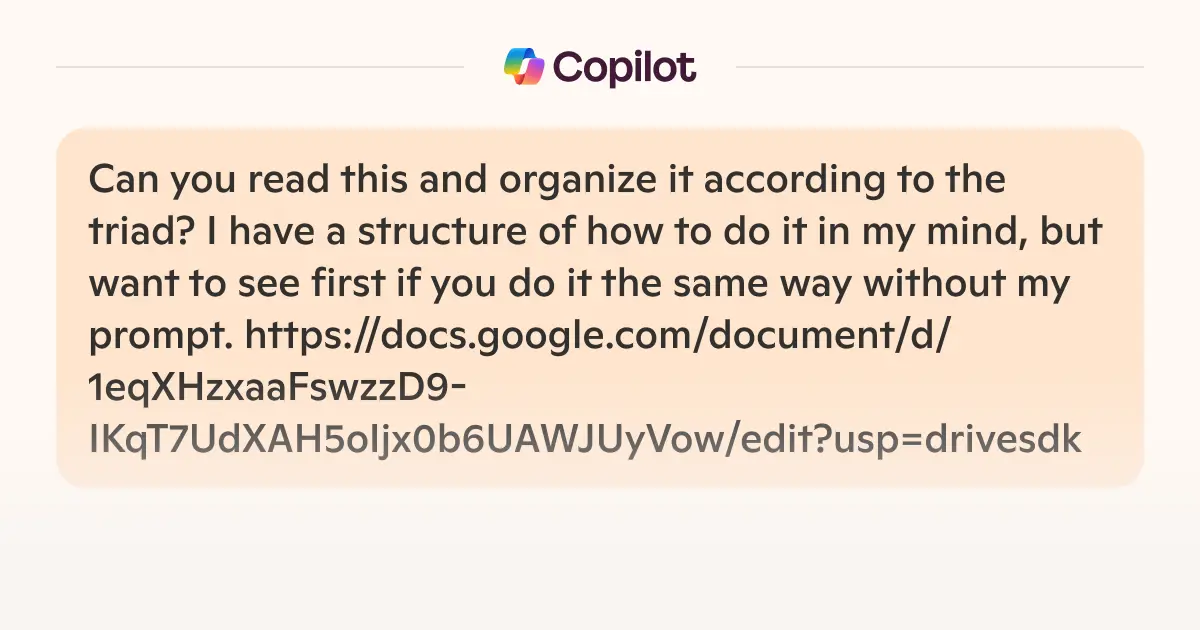This screenshot has width=1200, height=630.
Task: Click the divider line right of Copilot title
Action: [x=940, y=68]
